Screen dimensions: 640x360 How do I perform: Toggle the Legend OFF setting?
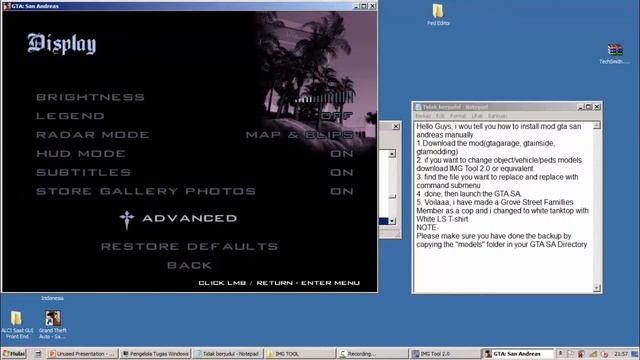337,116
